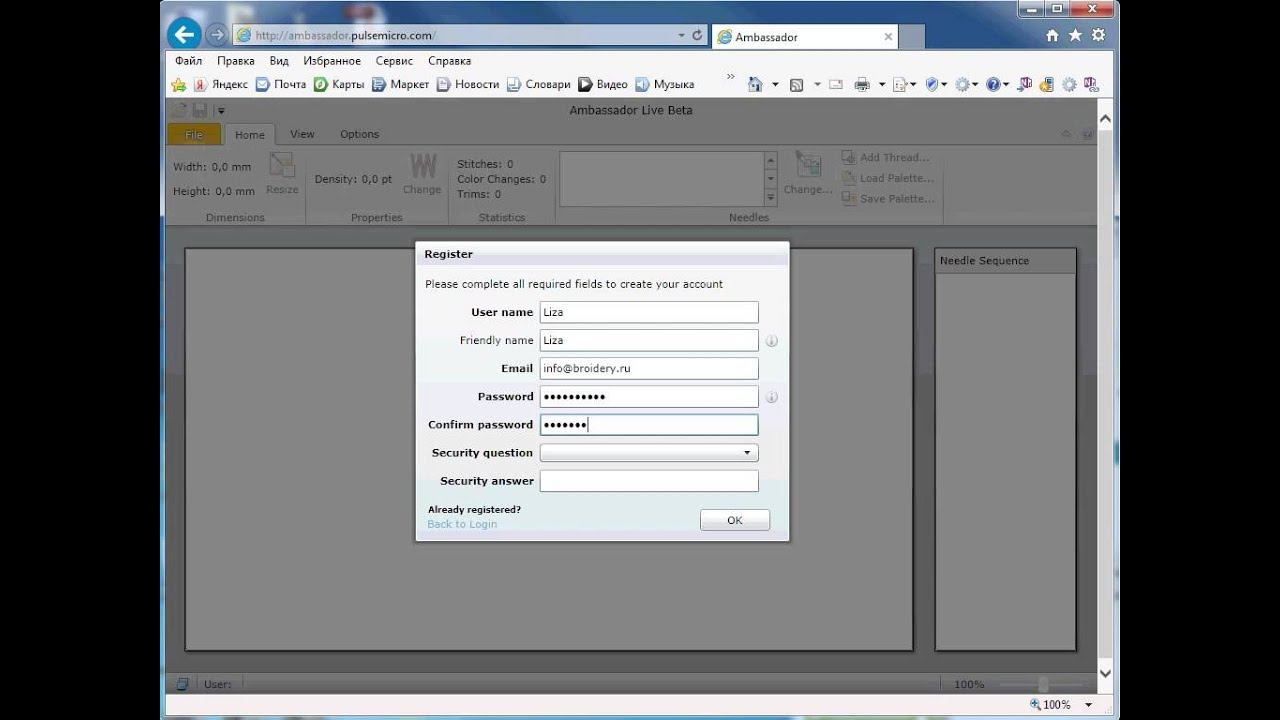Expand the quick access toolbar customize arrow
The image size is (1280, 720).
coord(221,111)
